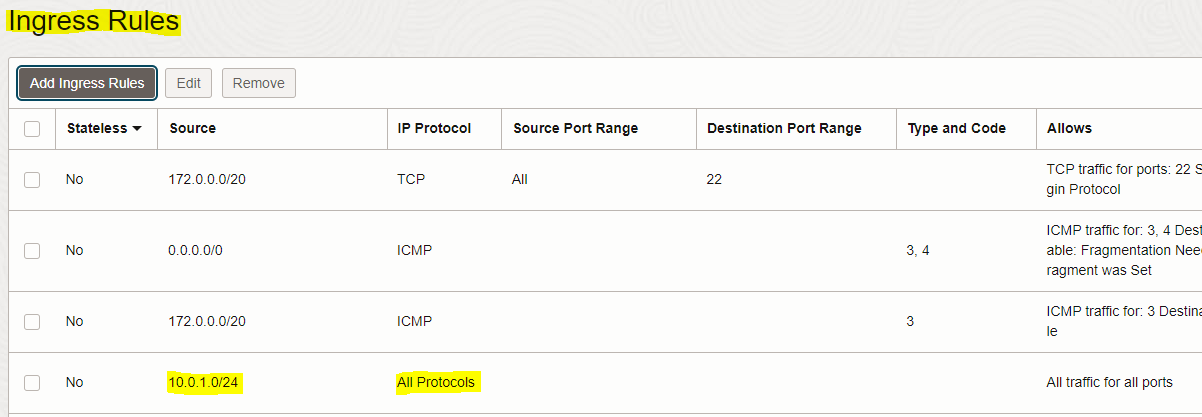
Task: Sort by Stateless column arrow
Action: pyautogui.click(x=137, y=129)
